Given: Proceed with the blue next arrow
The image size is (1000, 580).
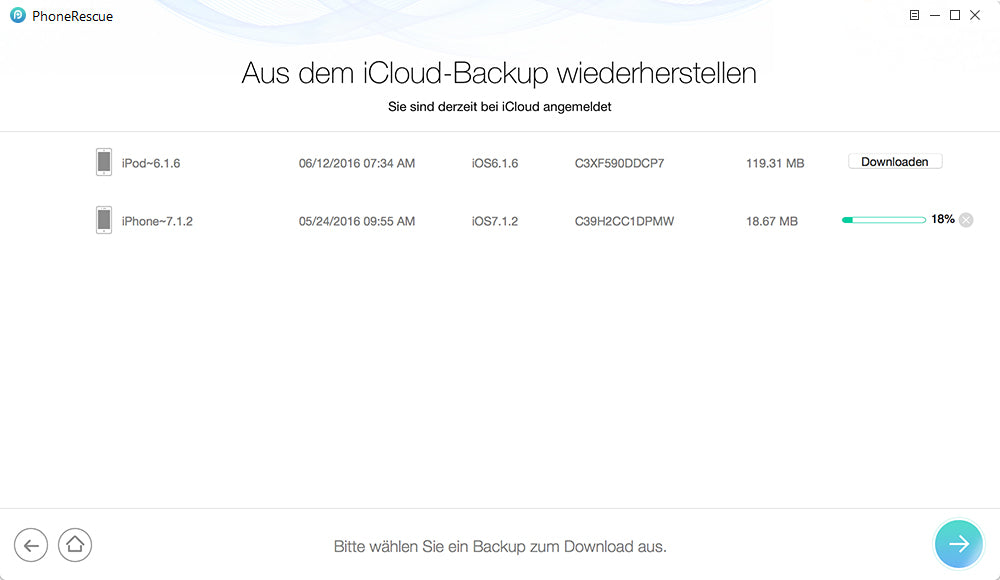Looking at the screenshot, I should point(958,544).
